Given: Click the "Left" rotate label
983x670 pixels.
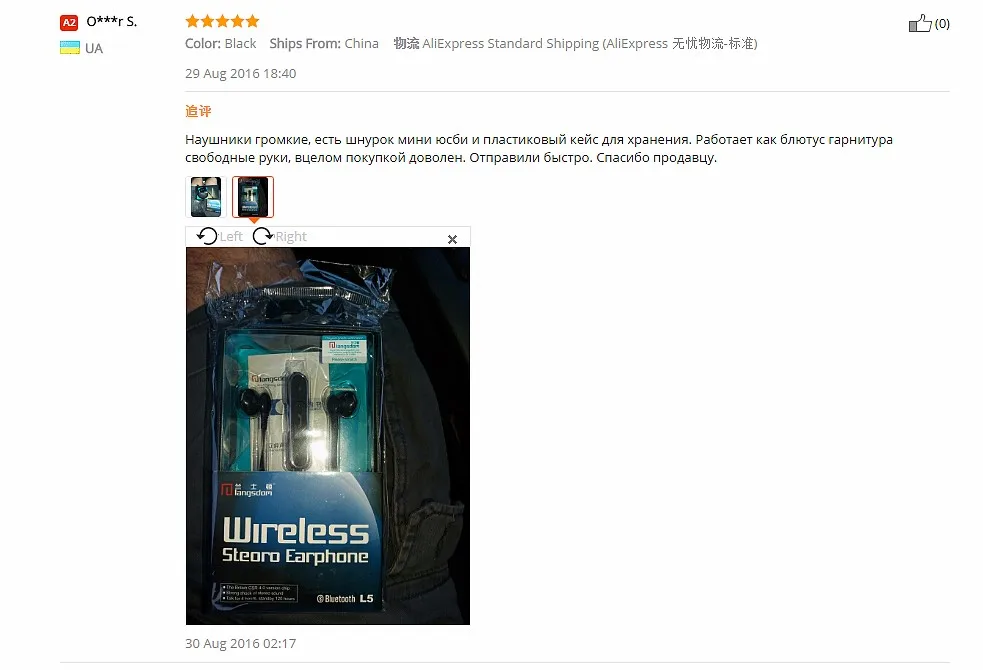Looking at the screenshot, I should point(231,236).
